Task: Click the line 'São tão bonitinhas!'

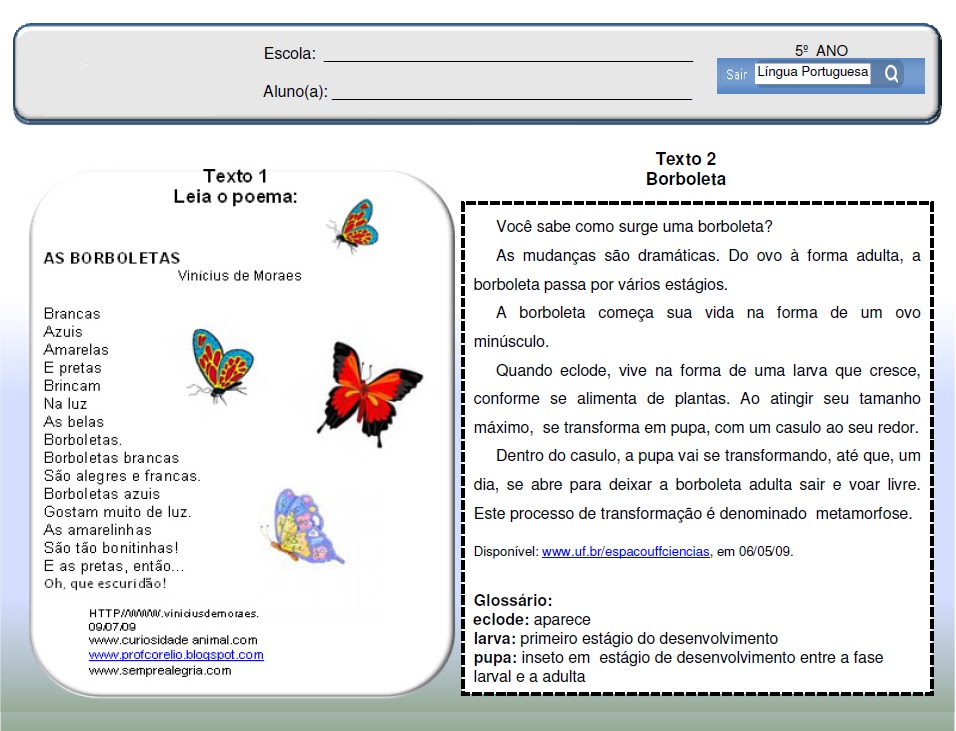Action: [111, 547]
